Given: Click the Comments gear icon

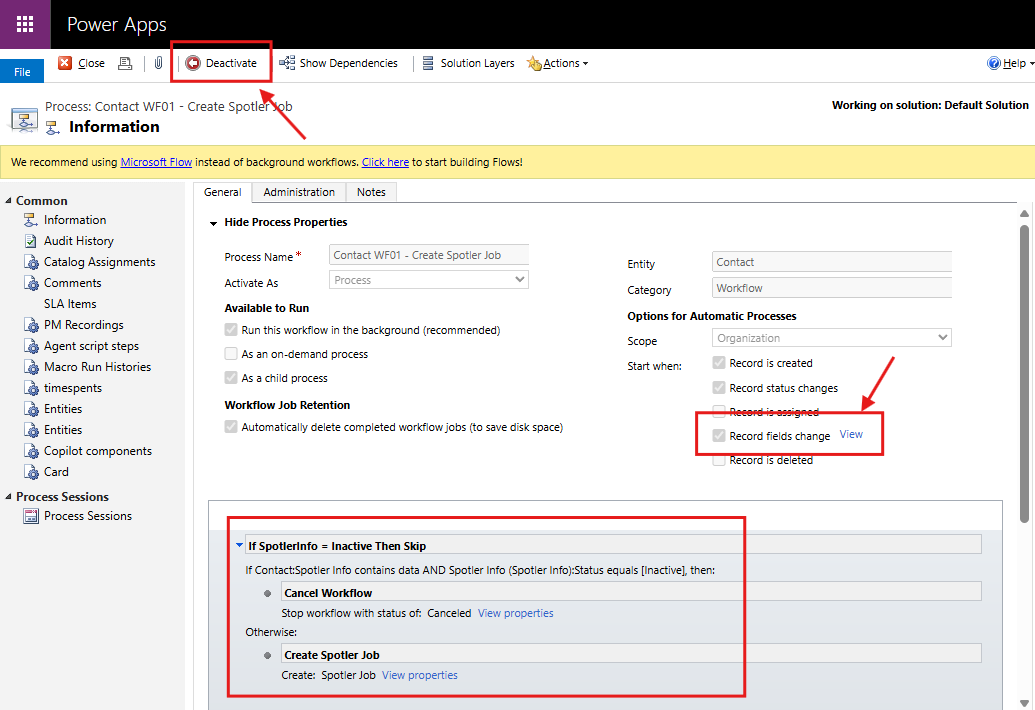Looking at the screenshot, I should point(31,283).
